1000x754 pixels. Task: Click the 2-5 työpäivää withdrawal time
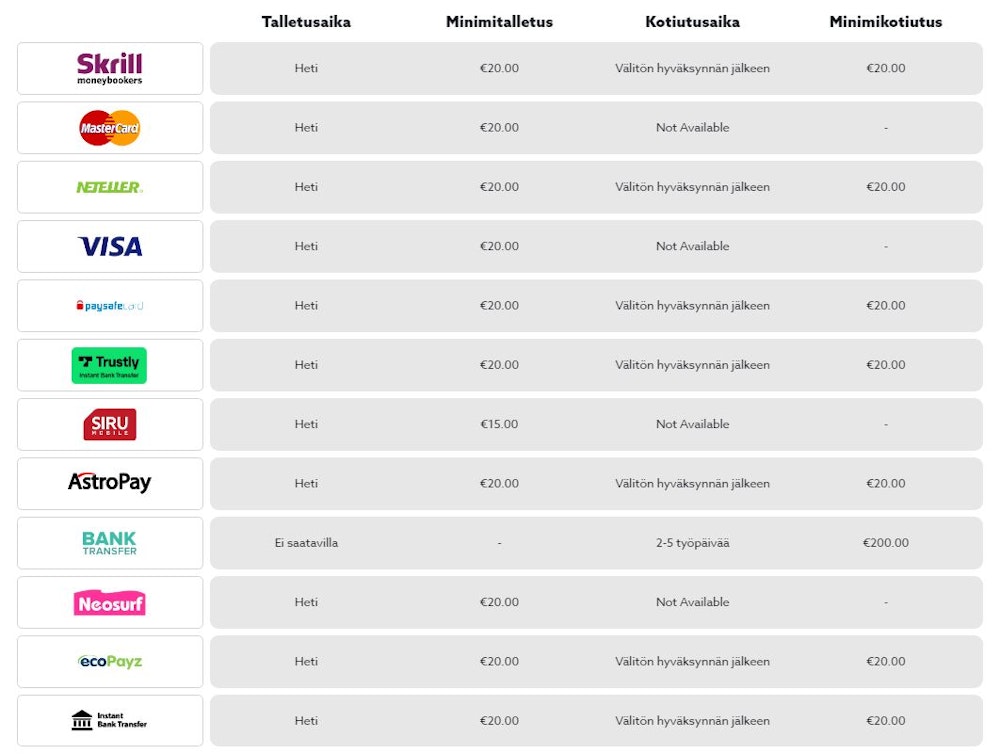click(x=692, y=543)
